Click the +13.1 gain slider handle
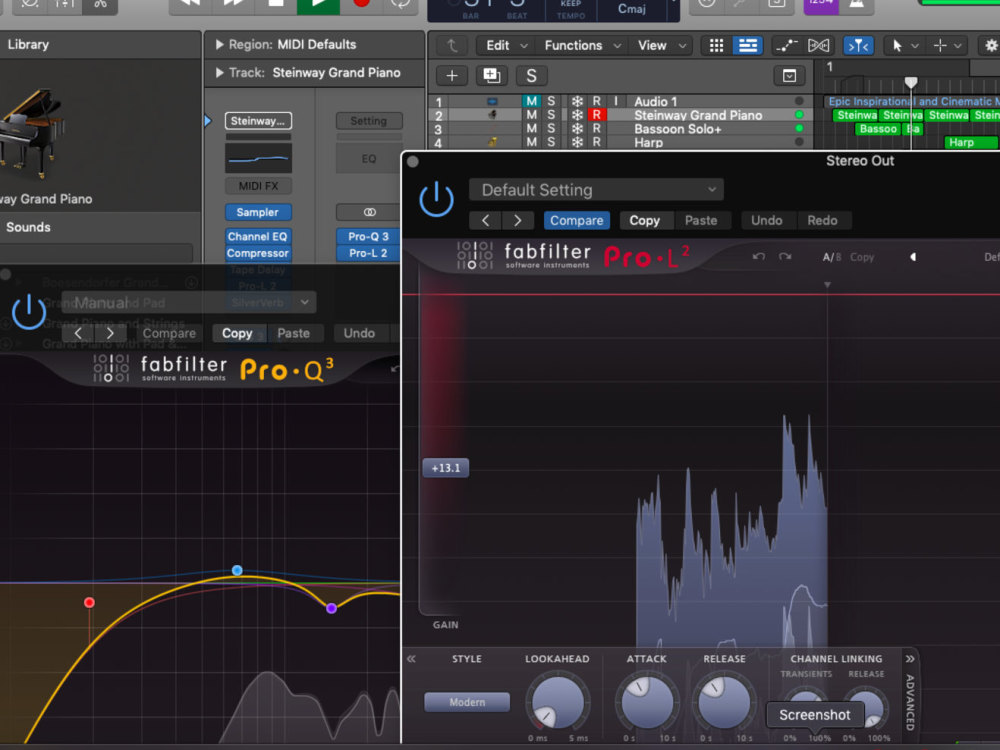1000x750 pixels. click(446, 467)
